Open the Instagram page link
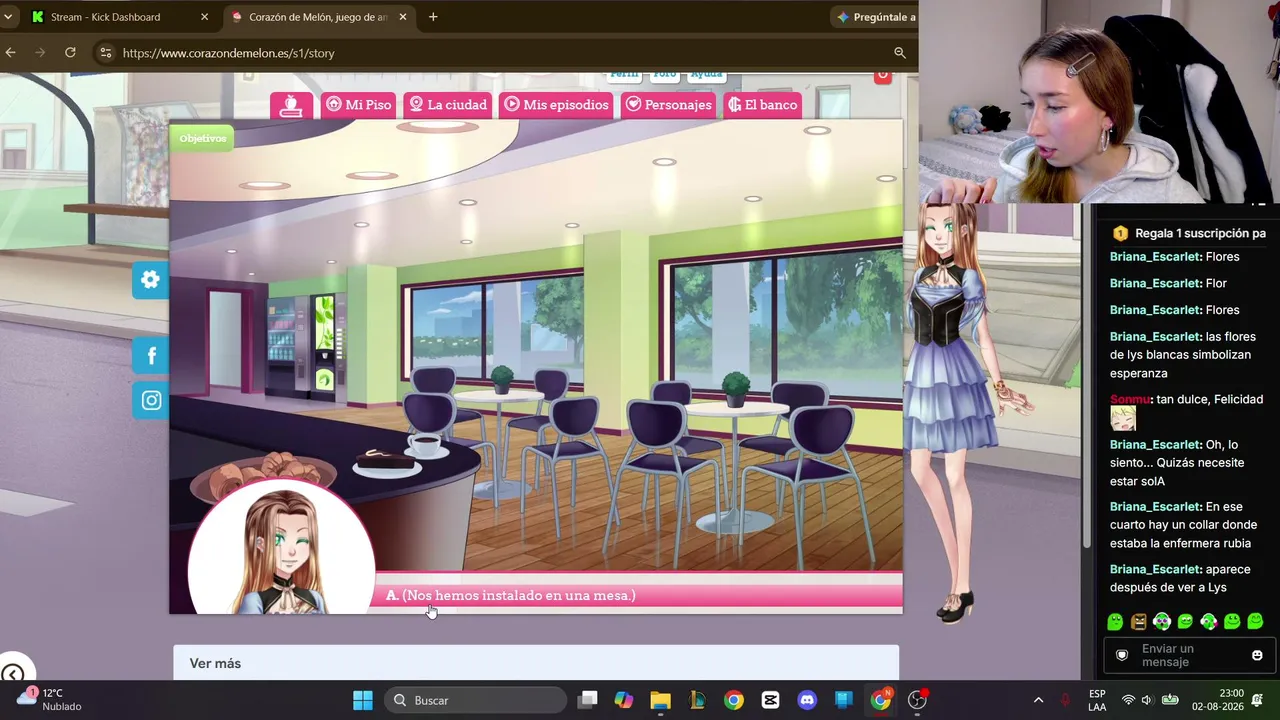Image resolution: width=1280 pixels, height=720 pixels. [x=151, y=400]
